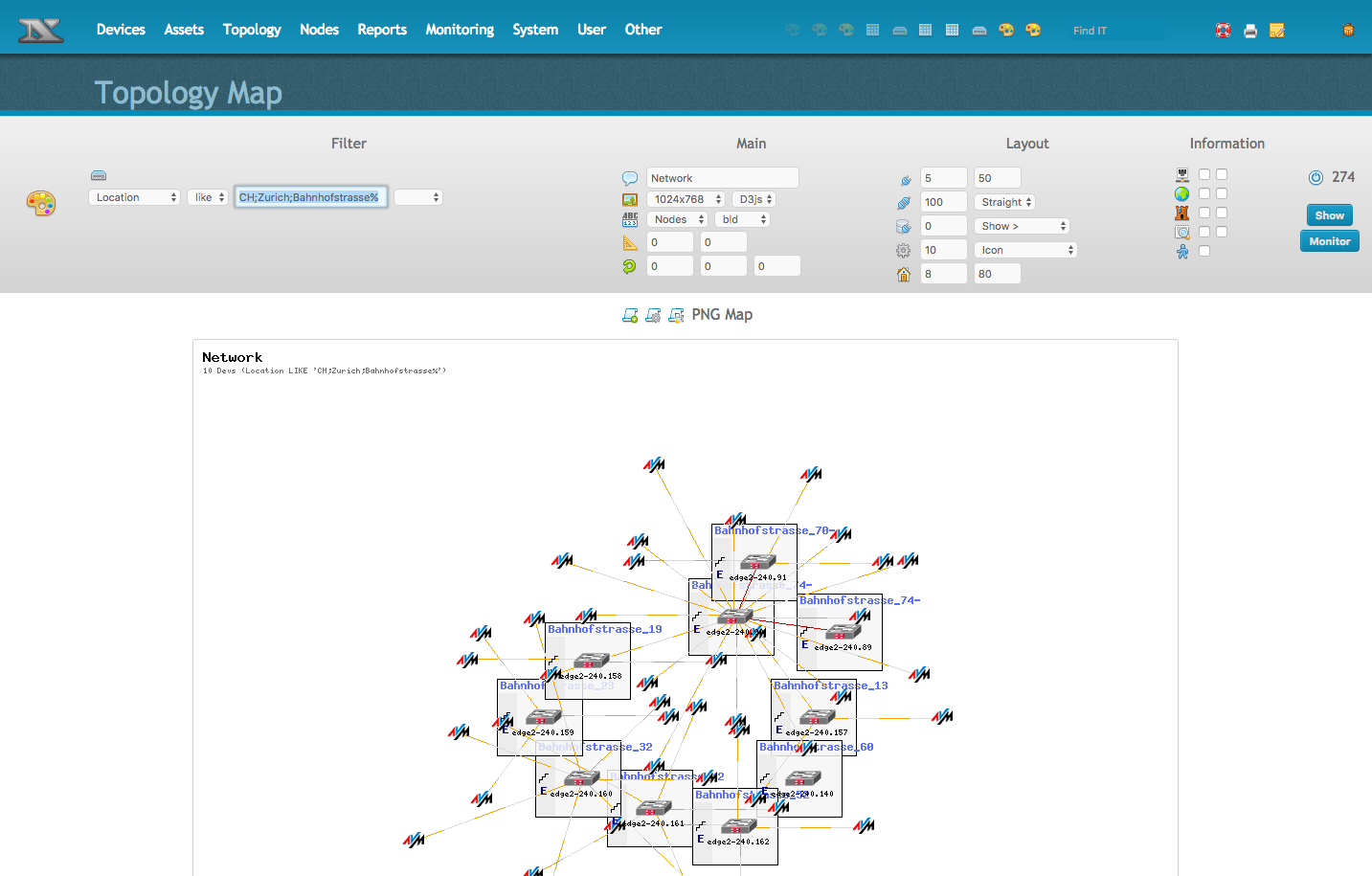
Task: Open the Location filter dropdown
Action: pos(134,197)
